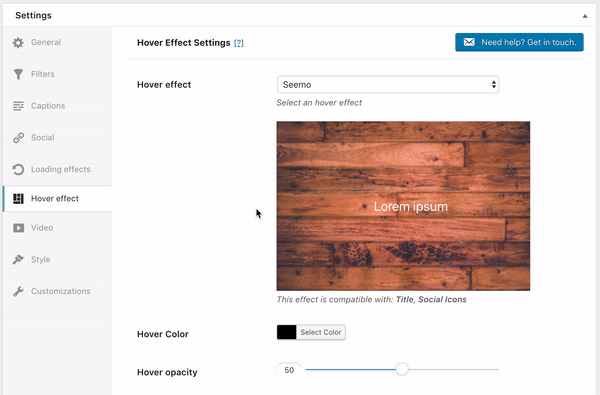Click the Select Color button
The width and height of the screenshot is (600, 395).
click(321, 332)
